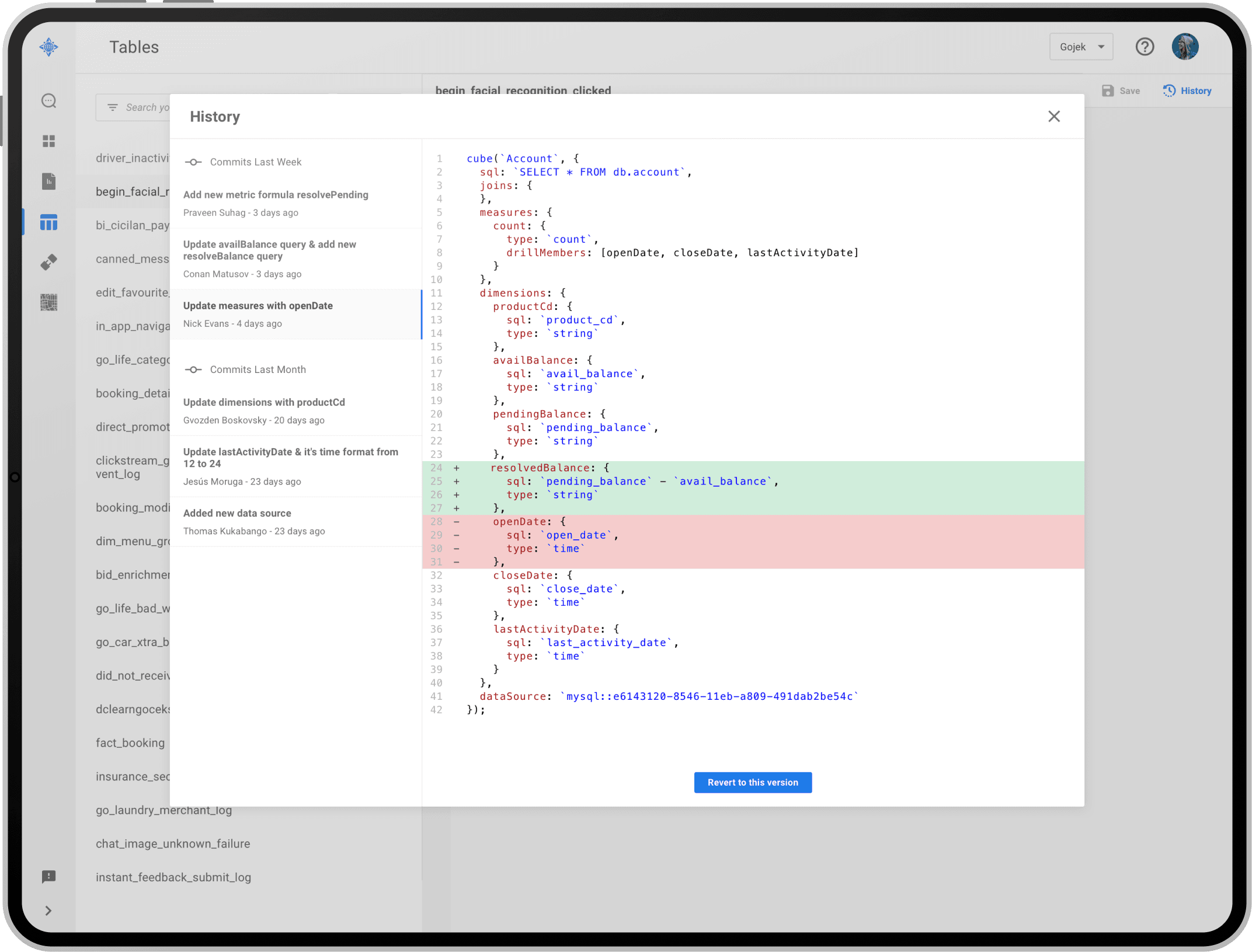This screenshot has width=1252, height=952.
Task: Select commit 'Added new data source'
Action: pyautogui.click(x=295, y=522)
